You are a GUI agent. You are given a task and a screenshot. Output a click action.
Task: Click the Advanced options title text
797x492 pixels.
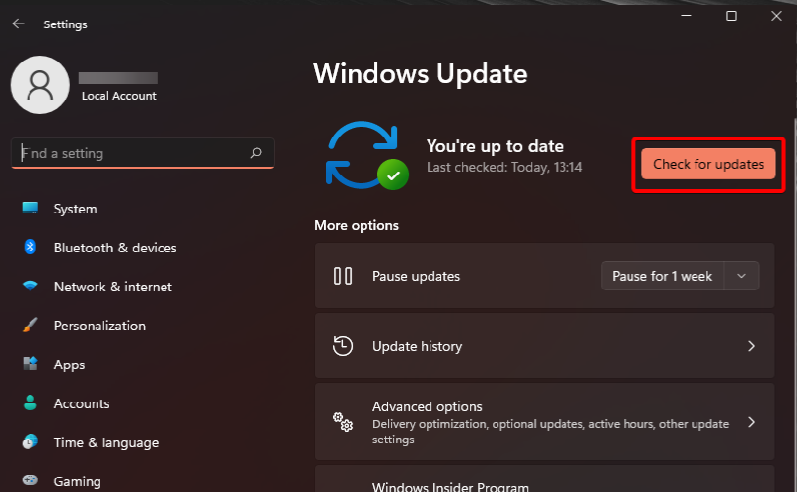pos(427,406)
